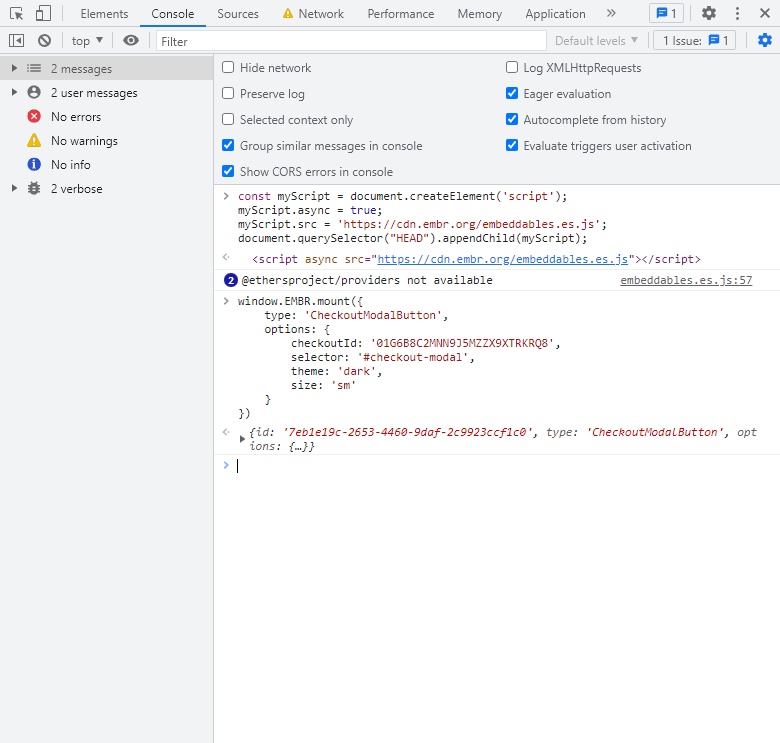Open the Application tab
780x743 pixels.
point(555,14)
